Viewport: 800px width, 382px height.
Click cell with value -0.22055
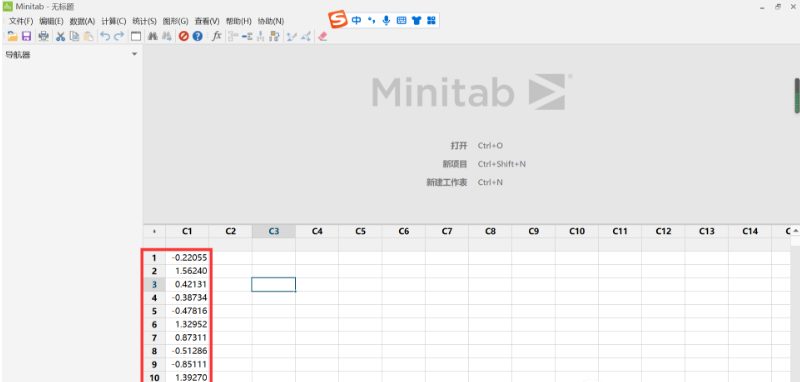(187, 258)
